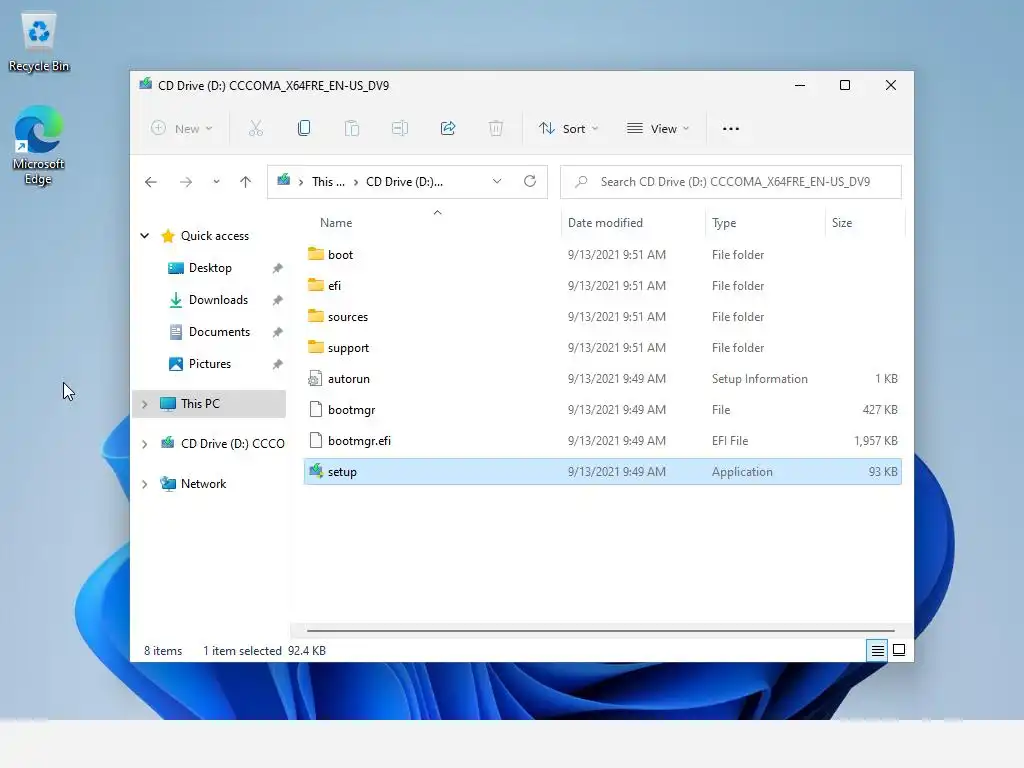Expand the address bar history dropdown
Viewport: 1024px width, 768px height.
497,182
